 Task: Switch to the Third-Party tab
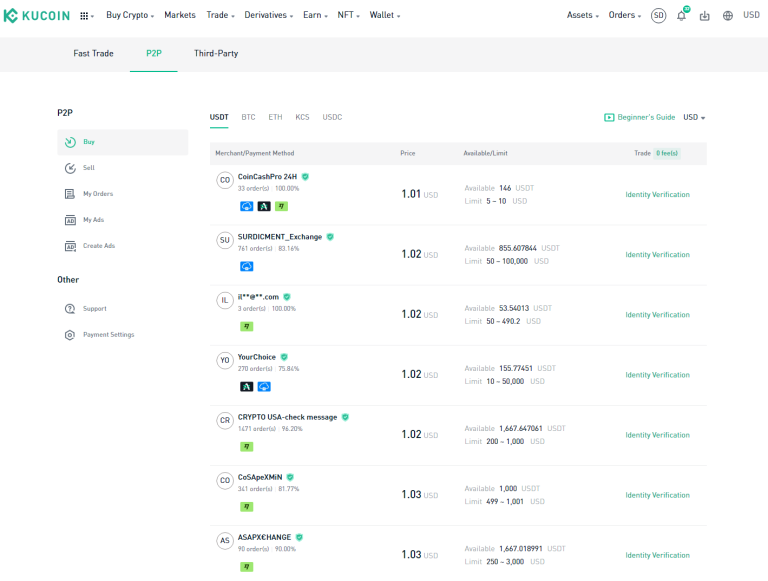tap(216, 53)
